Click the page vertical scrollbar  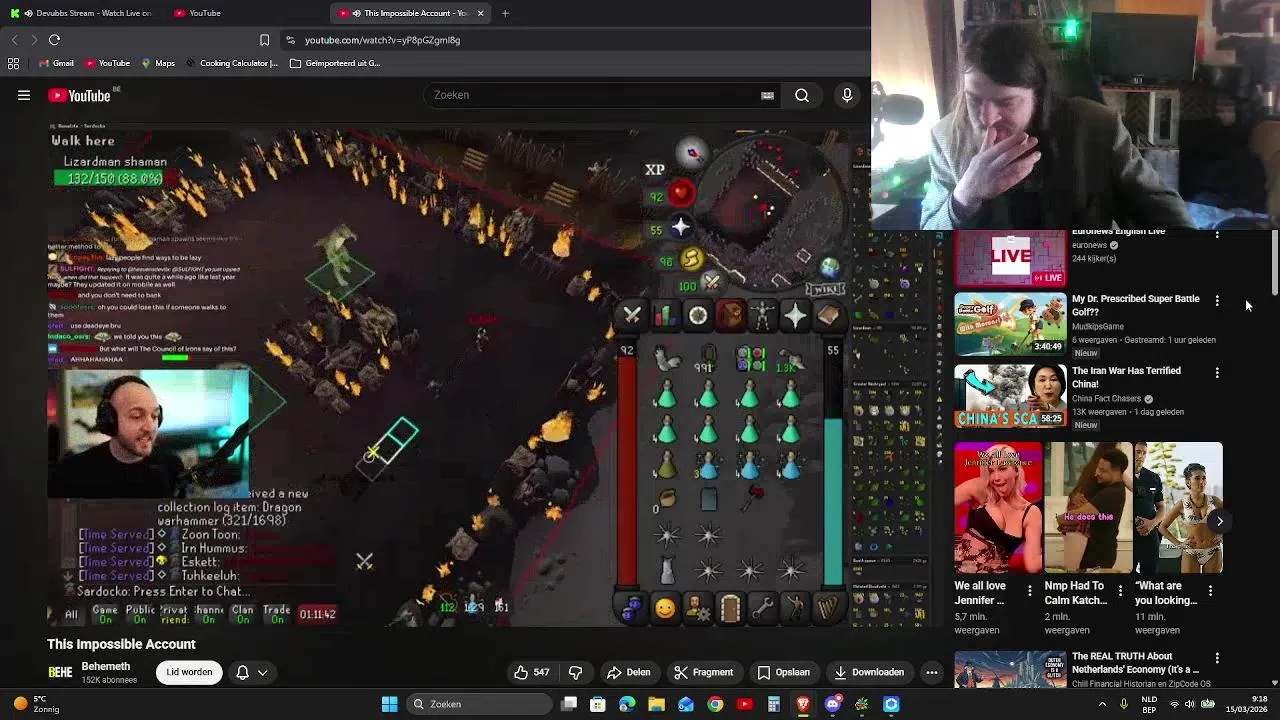point(1274,262)
